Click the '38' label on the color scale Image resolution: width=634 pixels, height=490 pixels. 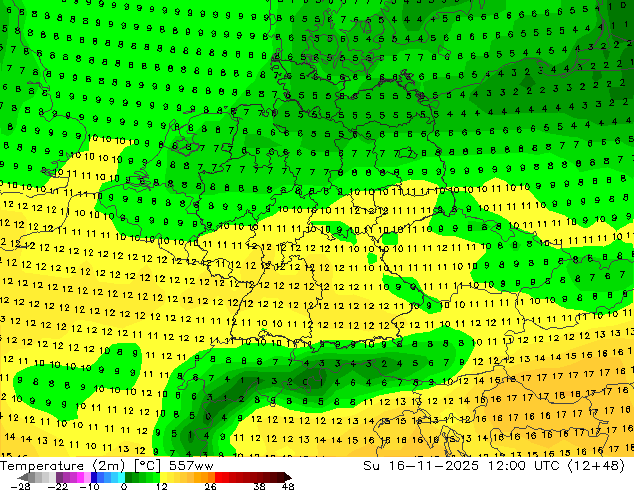coord(260,486)
